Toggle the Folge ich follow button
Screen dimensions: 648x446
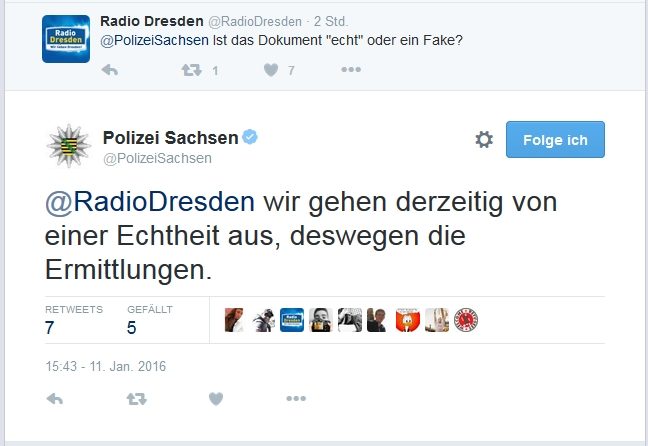pyautogui.click(x=555, y=140)
